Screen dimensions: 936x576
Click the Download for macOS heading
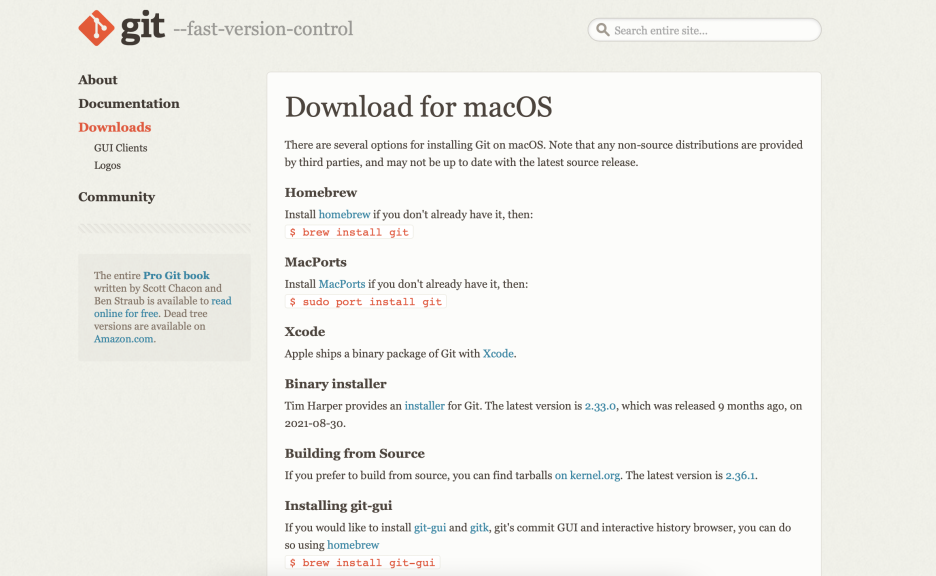coord(418,107)
